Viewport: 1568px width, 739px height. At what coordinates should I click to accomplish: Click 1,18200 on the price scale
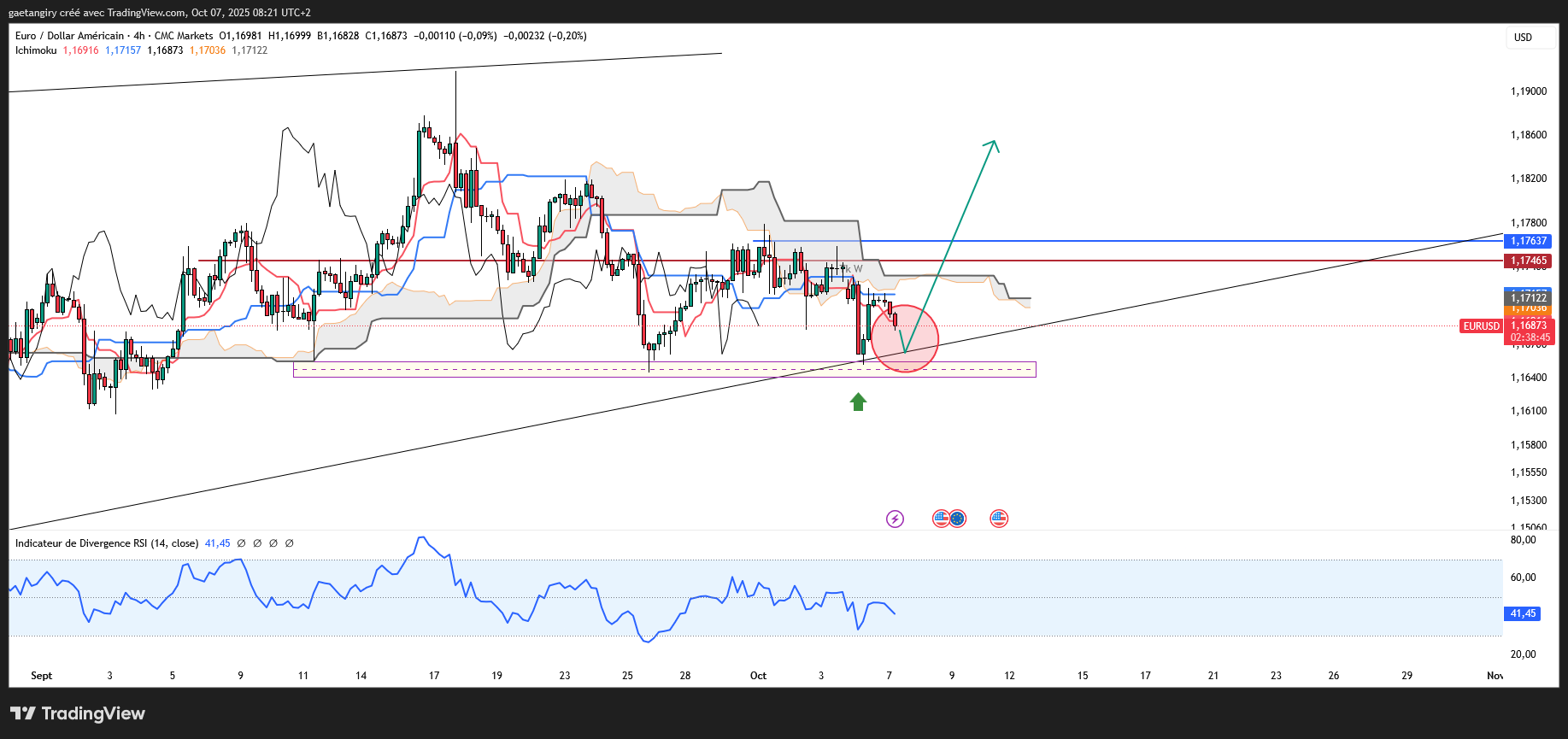point(1529,179)
